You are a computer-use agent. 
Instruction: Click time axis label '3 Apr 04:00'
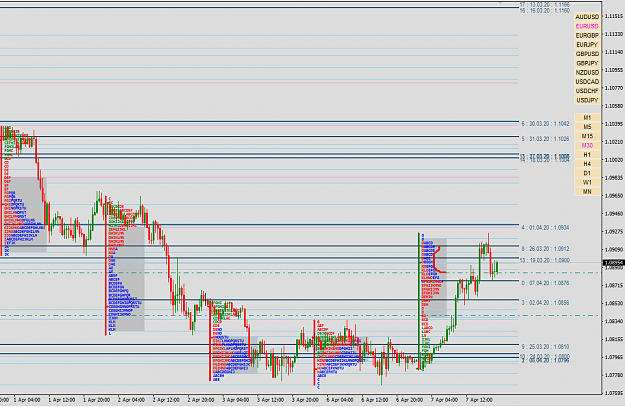click(x=236, y=399)
